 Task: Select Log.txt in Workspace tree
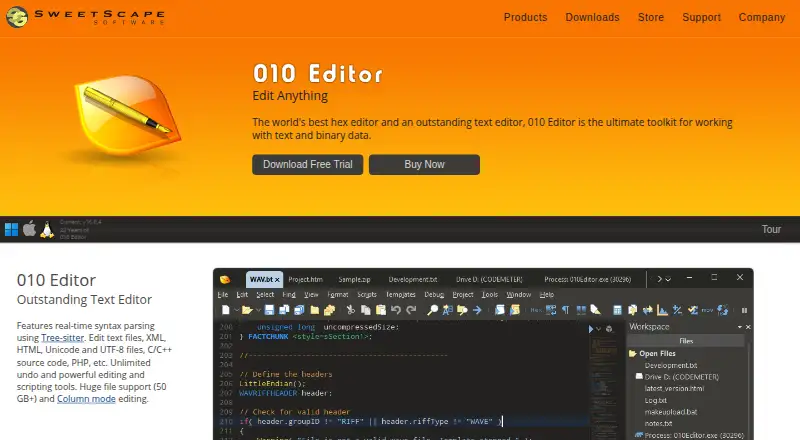coord(656,400)
